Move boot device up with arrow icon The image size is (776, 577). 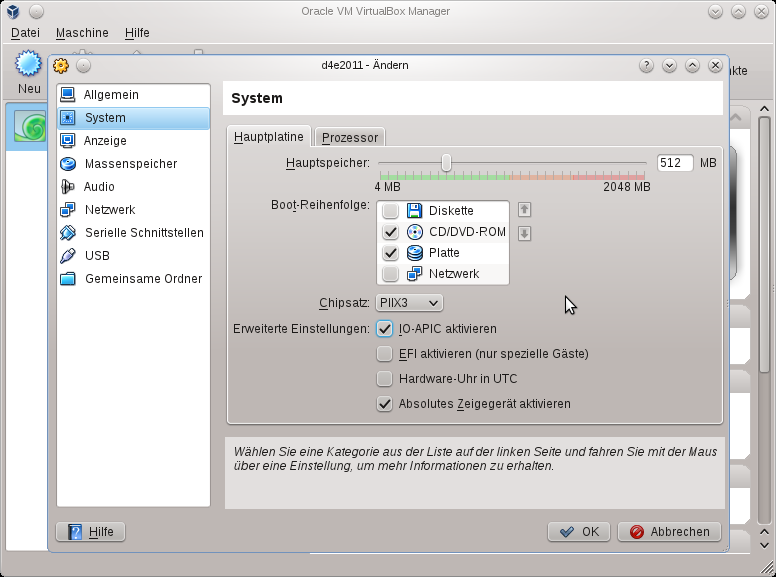525,210
